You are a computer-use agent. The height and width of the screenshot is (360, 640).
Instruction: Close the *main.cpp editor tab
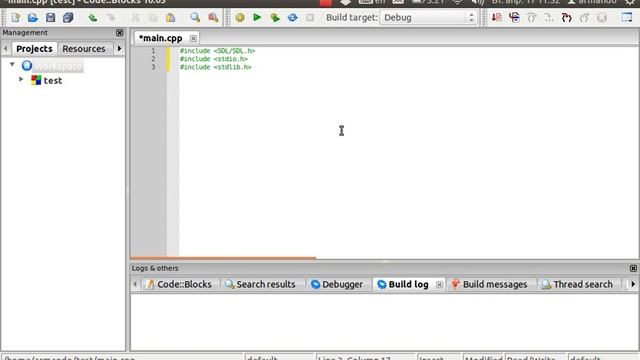193,38
